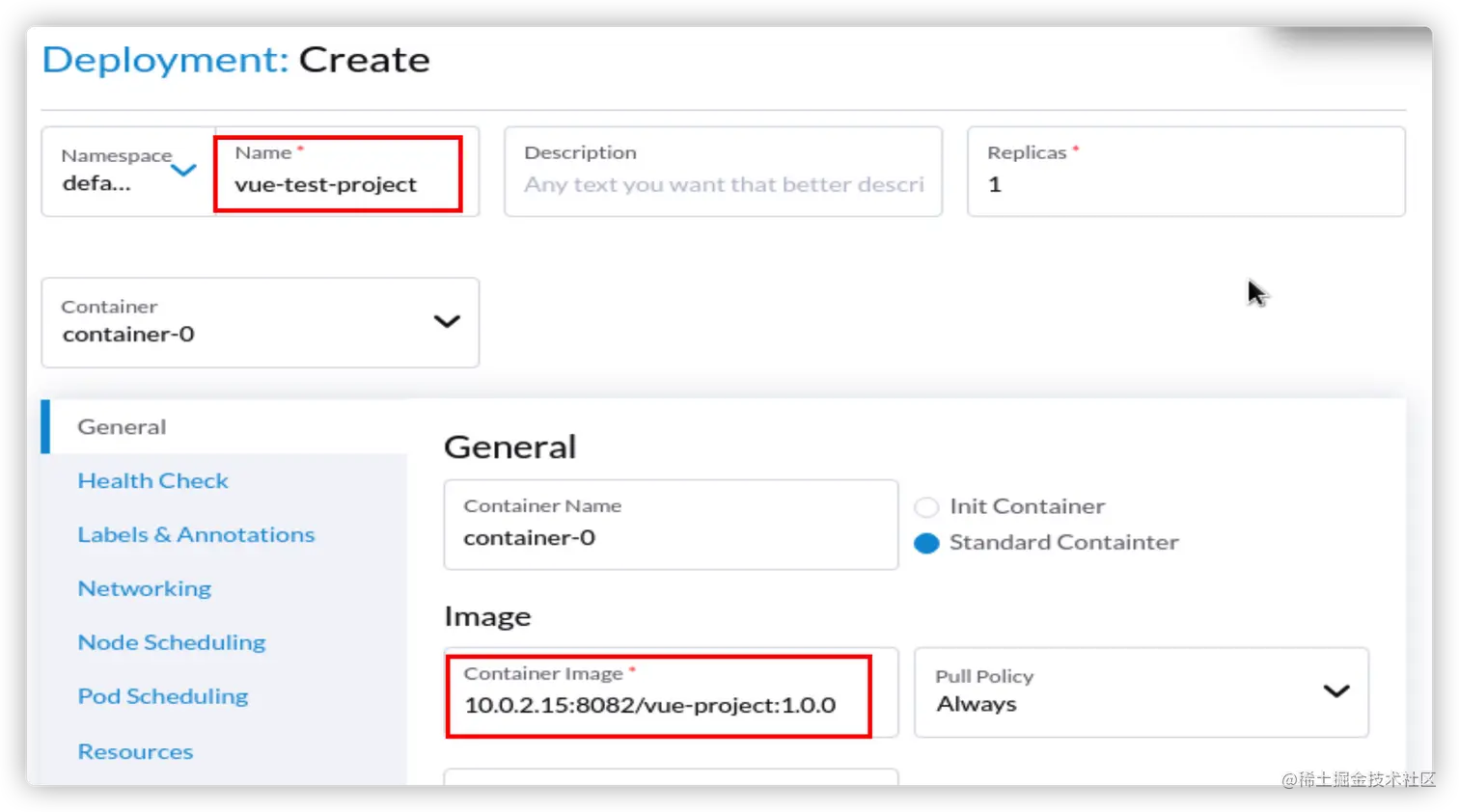The height and width of the screenshot is (812, 1459).
Task: Open the Namespace dropdown chevron
Action: click(x=183, y=171)
